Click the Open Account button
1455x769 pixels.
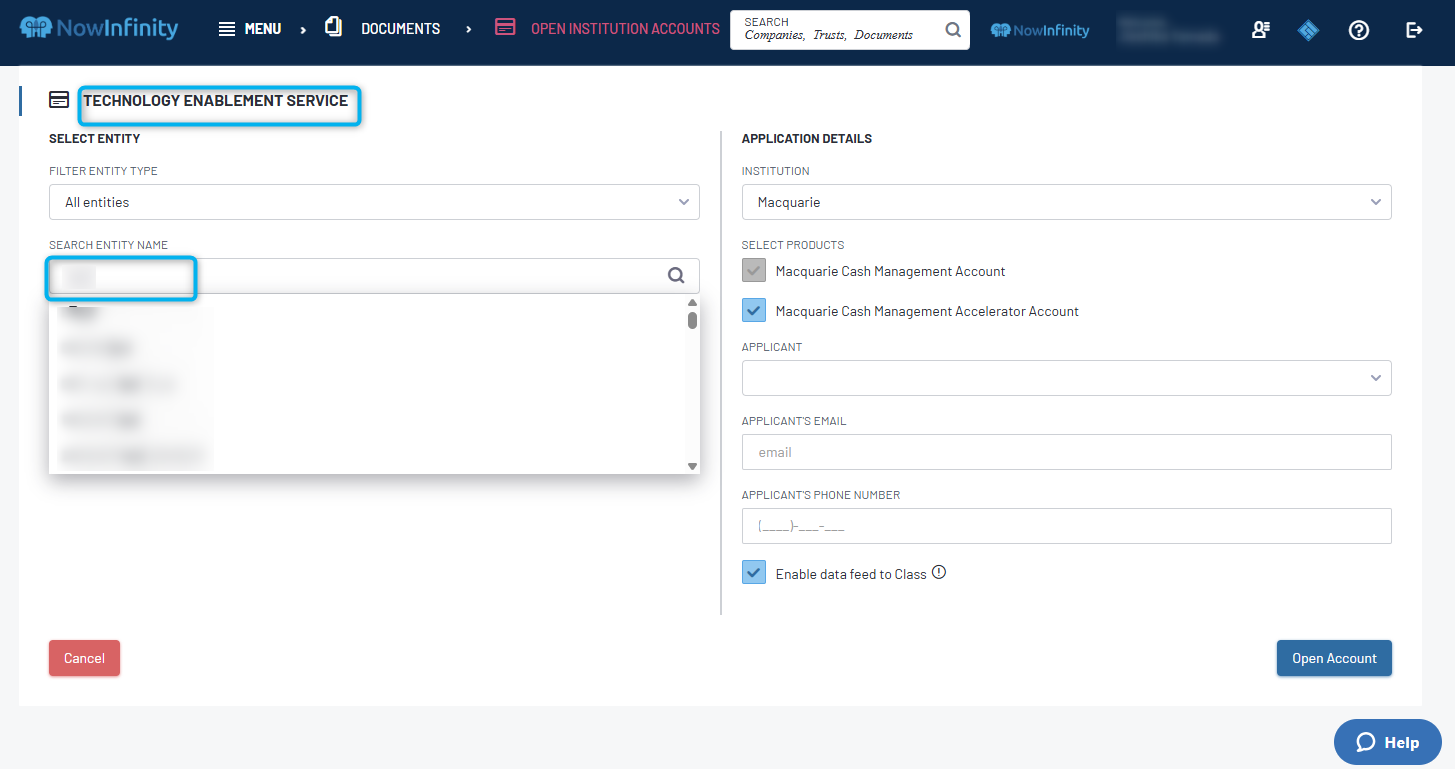(x=1334, y=658)
